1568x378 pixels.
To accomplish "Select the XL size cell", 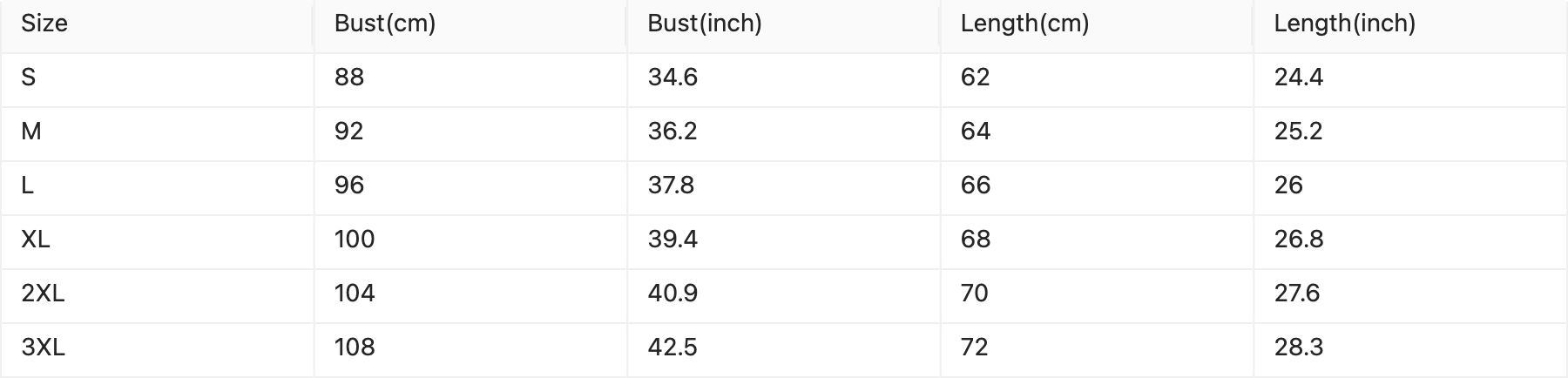I will [36, 240].
